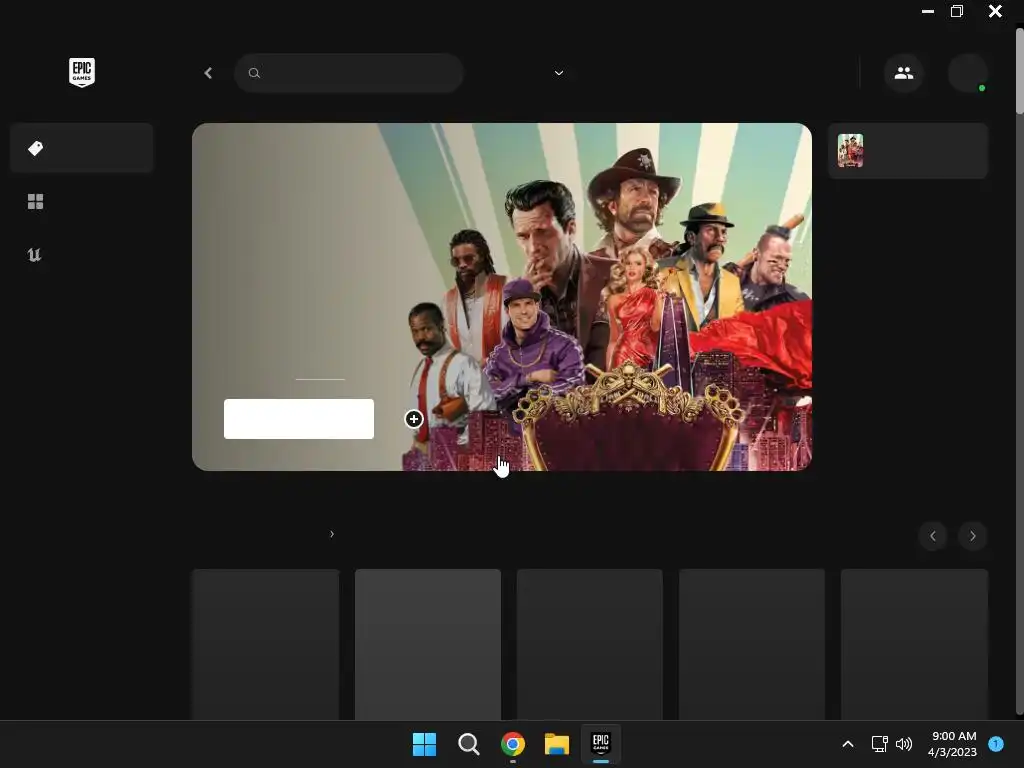
Task: Open the account profile avatar
Action: (968, 73)
